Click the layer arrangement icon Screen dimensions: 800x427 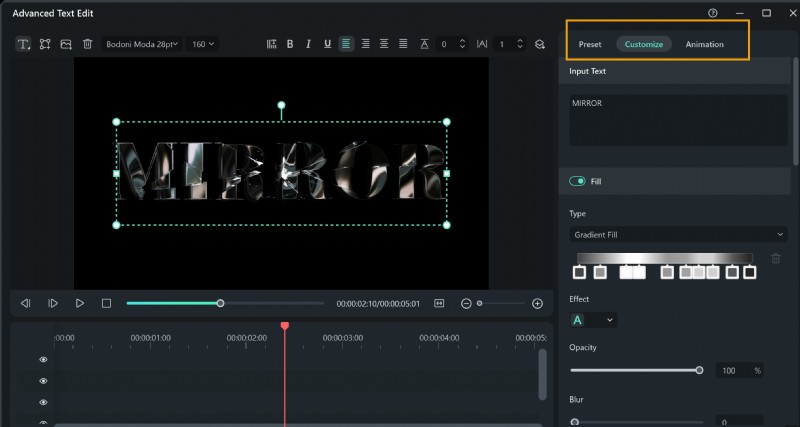coord(540,44)
